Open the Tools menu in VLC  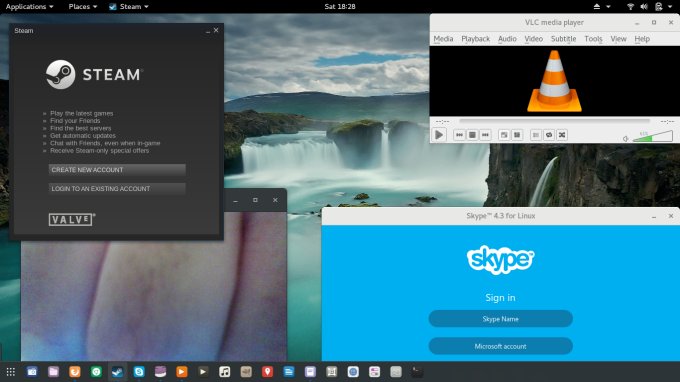[x=593, y=39]
